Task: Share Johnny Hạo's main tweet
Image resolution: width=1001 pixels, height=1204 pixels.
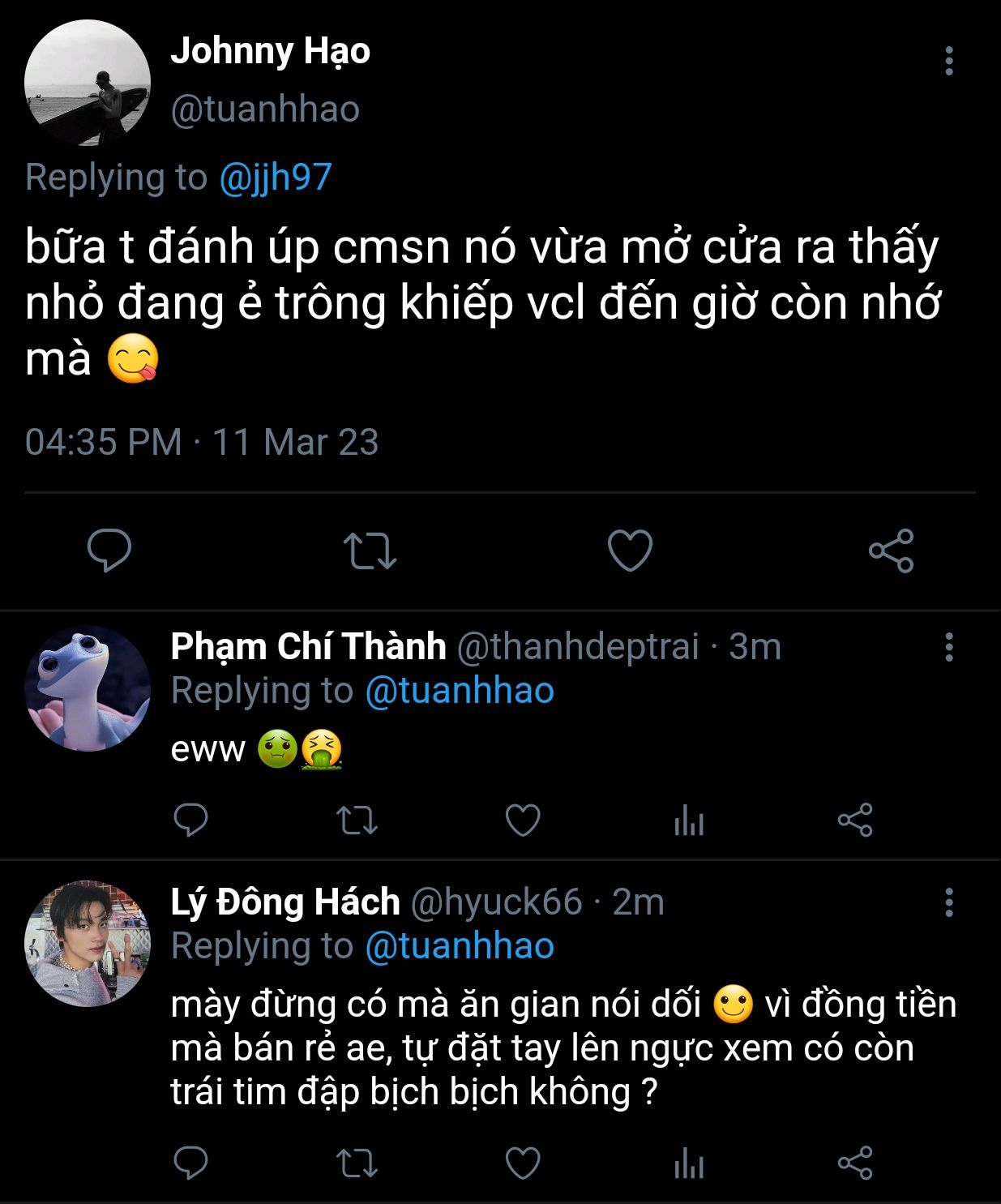Action: [891, 551]
